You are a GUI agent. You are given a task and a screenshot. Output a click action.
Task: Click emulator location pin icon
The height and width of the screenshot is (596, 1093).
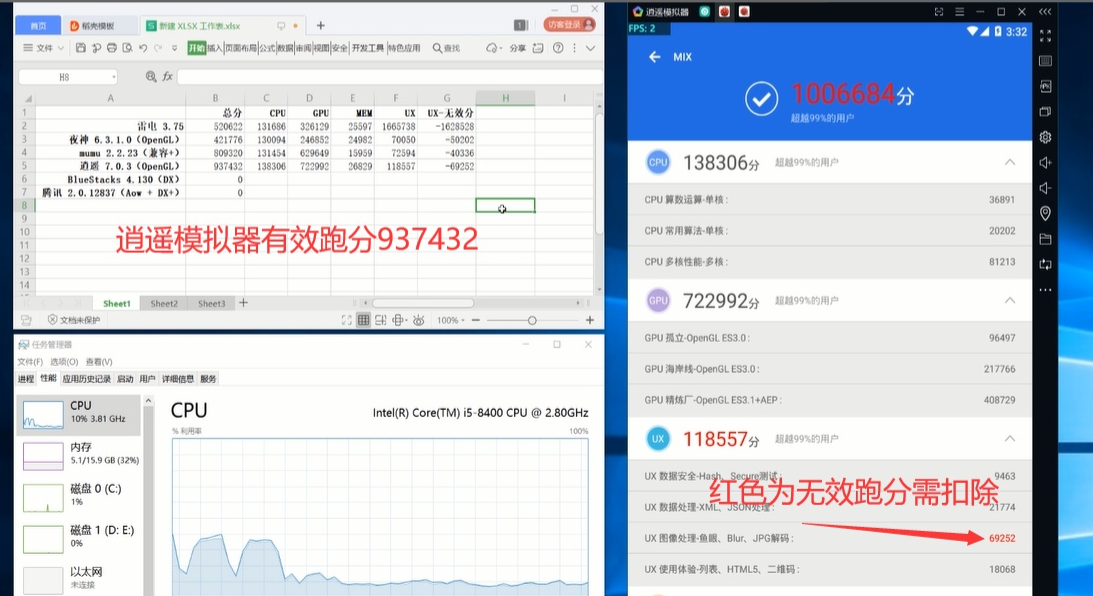[x=1045, y=213]
